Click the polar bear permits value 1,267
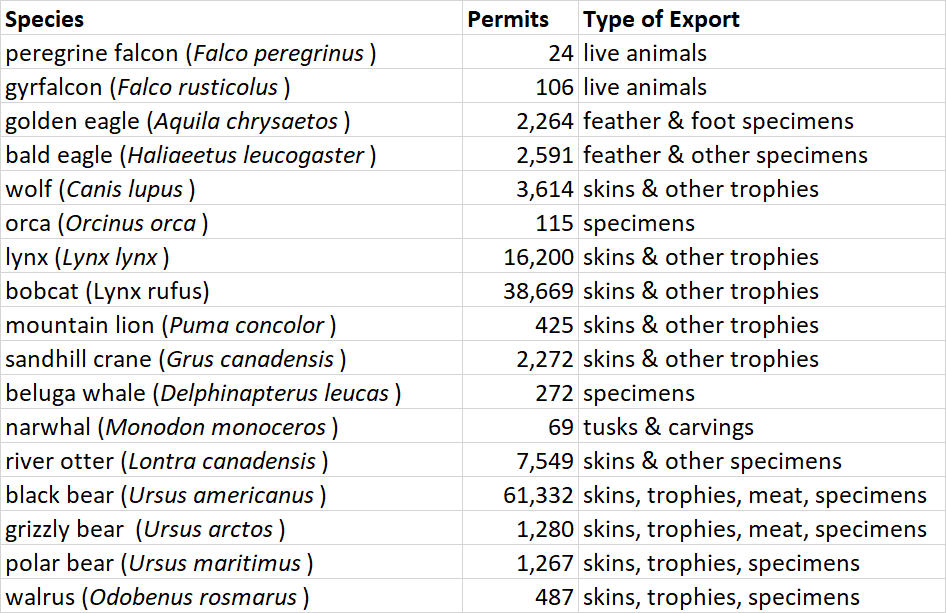This screenshot has width=946, height=613. pyautogui.click(x=545, y=563)
